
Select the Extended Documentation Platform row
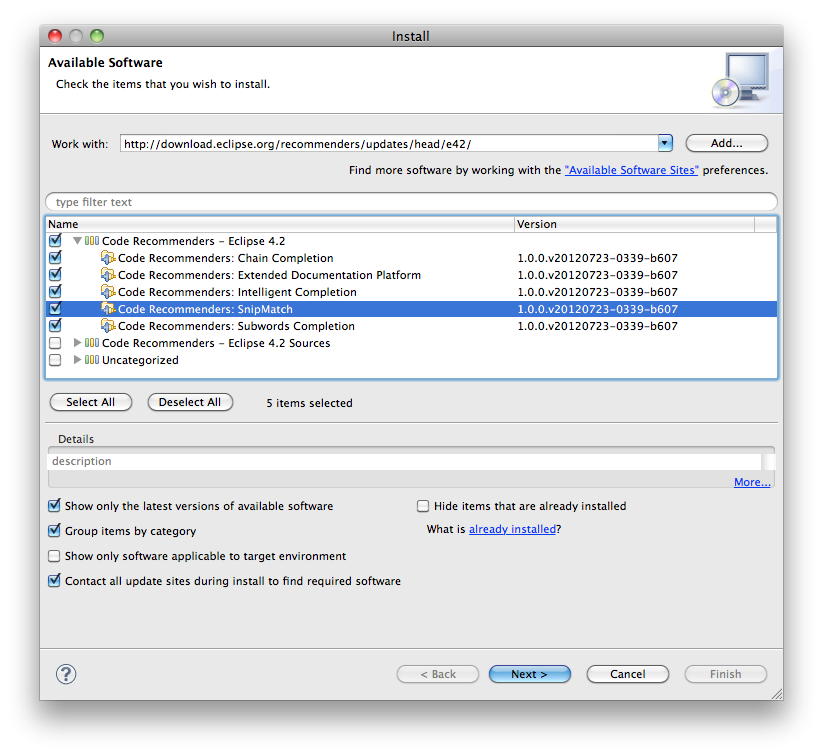pos(412,275)
